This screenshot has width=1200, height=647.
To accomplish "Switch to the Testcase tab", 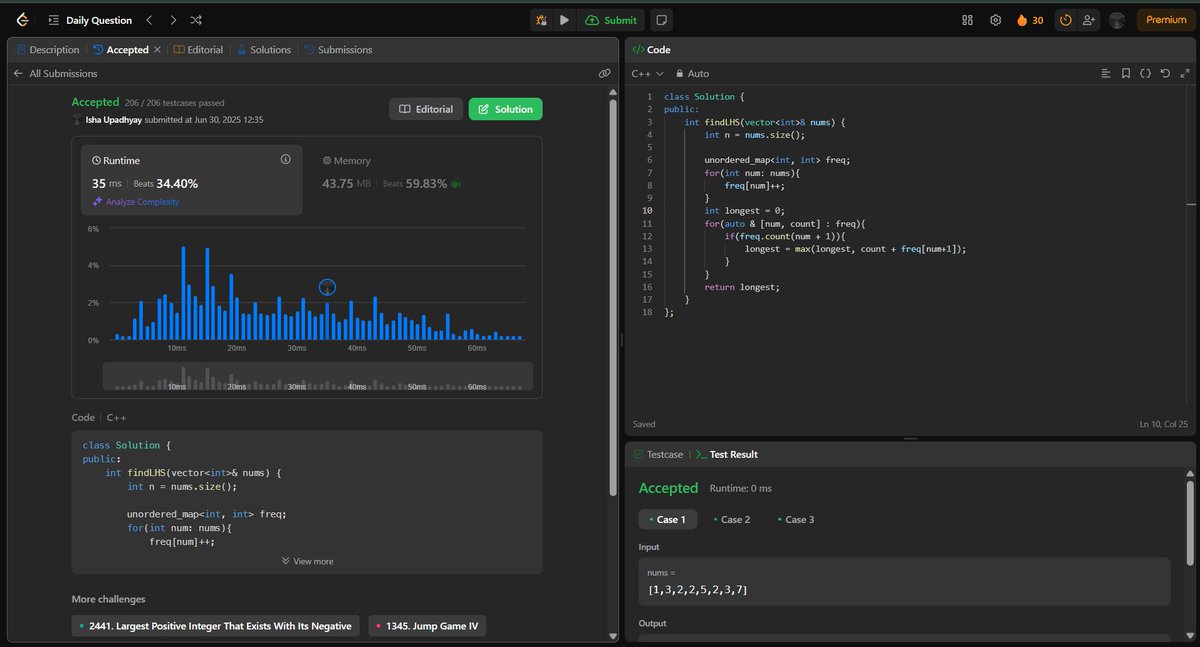I will 659,454.
